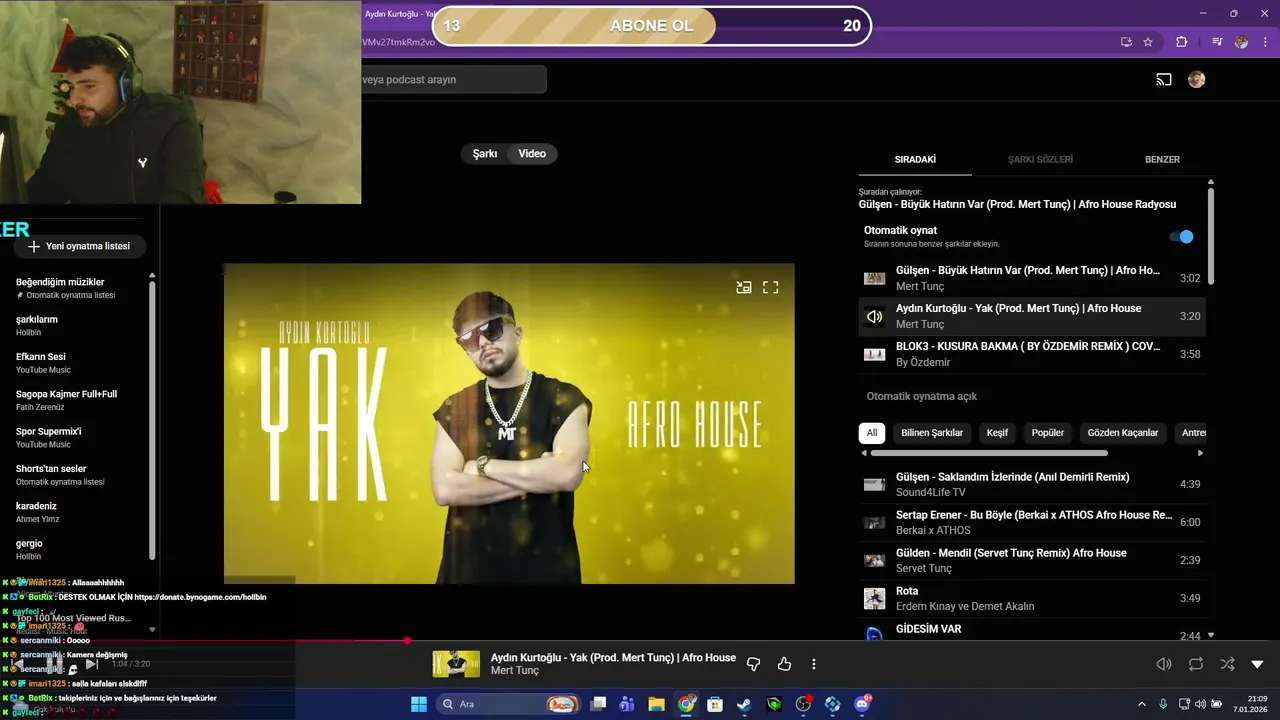Collapse the player page with down arrow
Image resolution: width=1280 pixels, height=720 pixels.
click(1258, 664)
